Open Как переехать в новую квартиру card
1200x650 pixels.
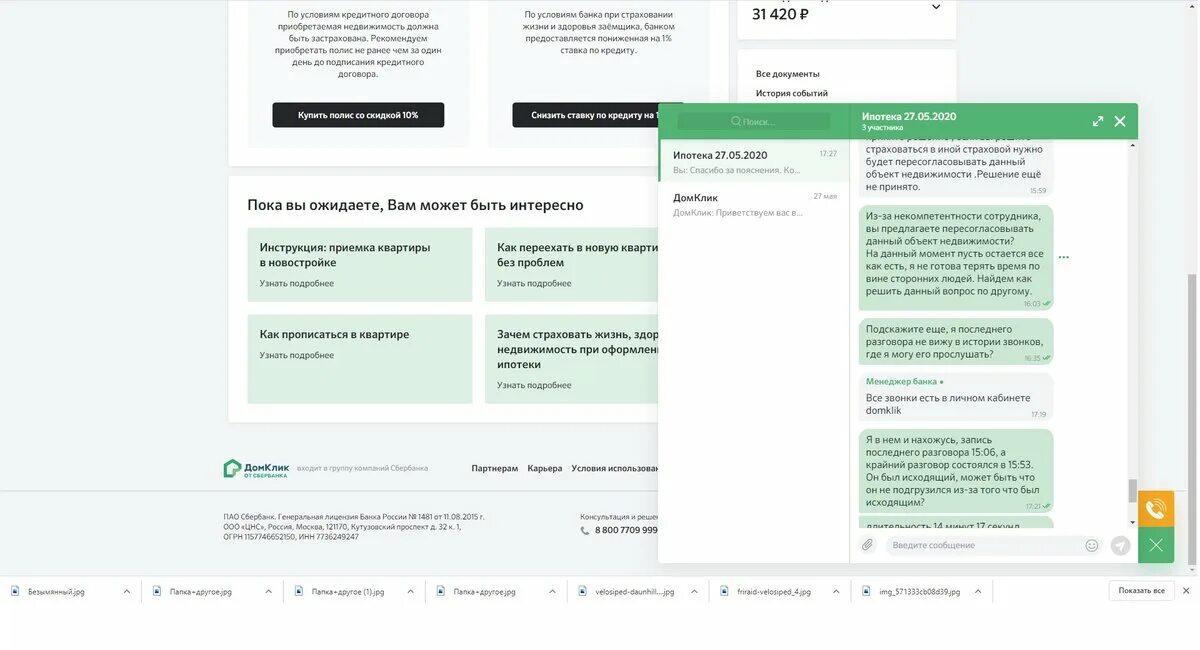click(572, 265)
